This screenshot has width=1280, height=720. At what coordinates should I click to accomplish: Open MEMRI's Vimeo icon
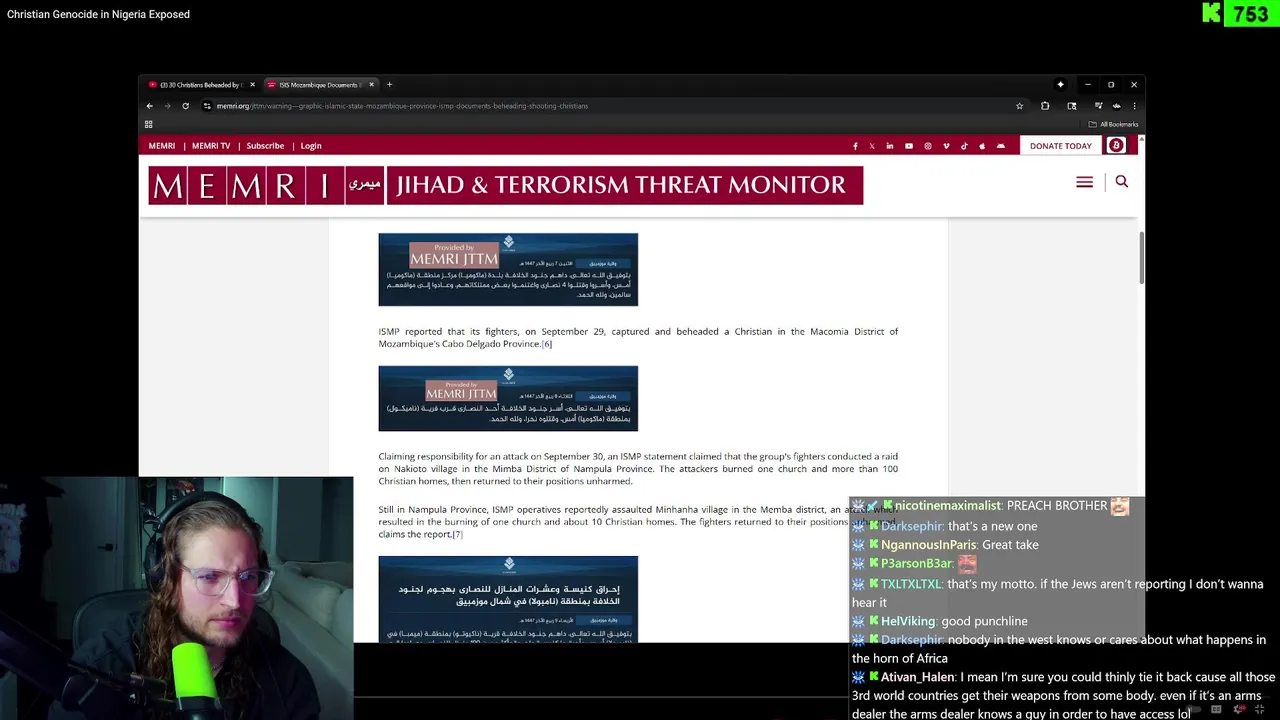pos(946,146)
